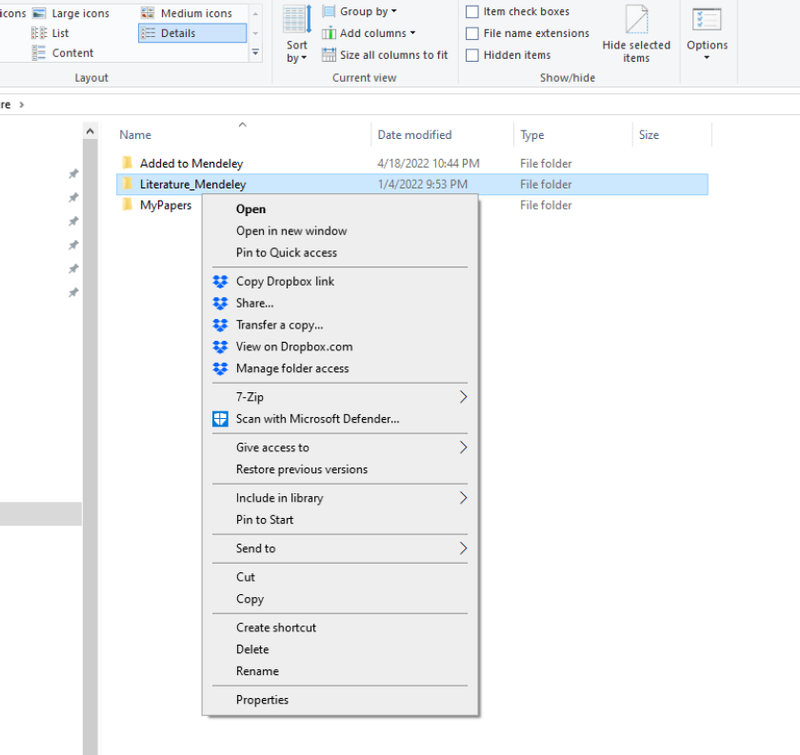Click the Hide selected items icon
The height and width of the screenshot is (755, 800).
click(x=636, y=20)
